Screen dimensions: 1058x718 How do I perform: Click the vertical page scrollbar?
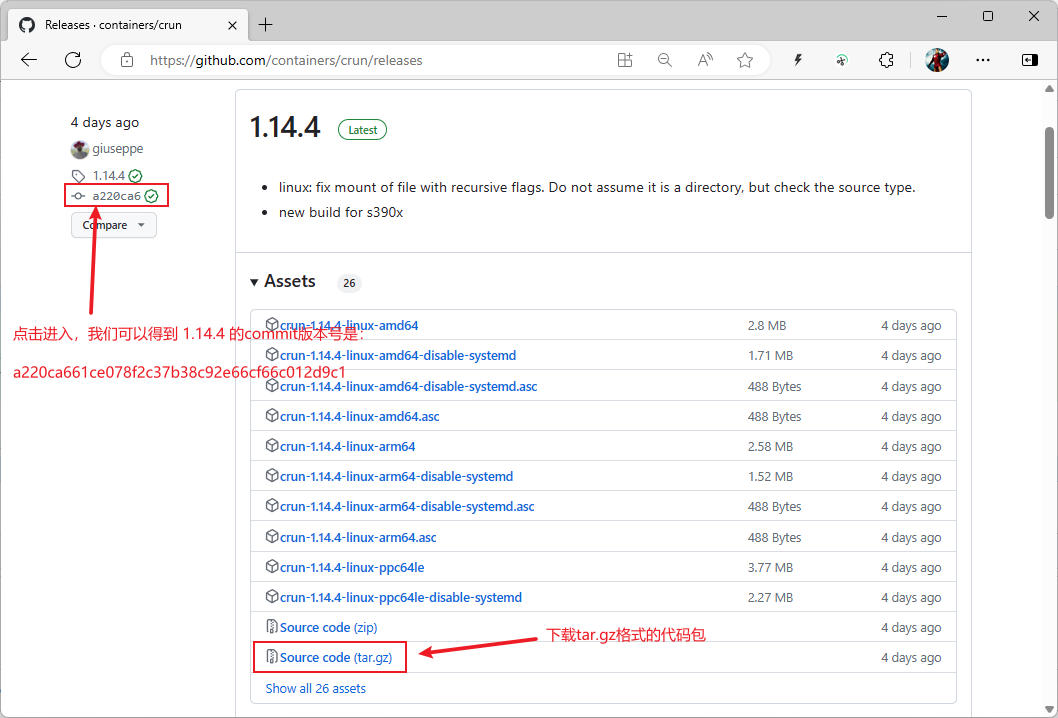pos(1049,170)
